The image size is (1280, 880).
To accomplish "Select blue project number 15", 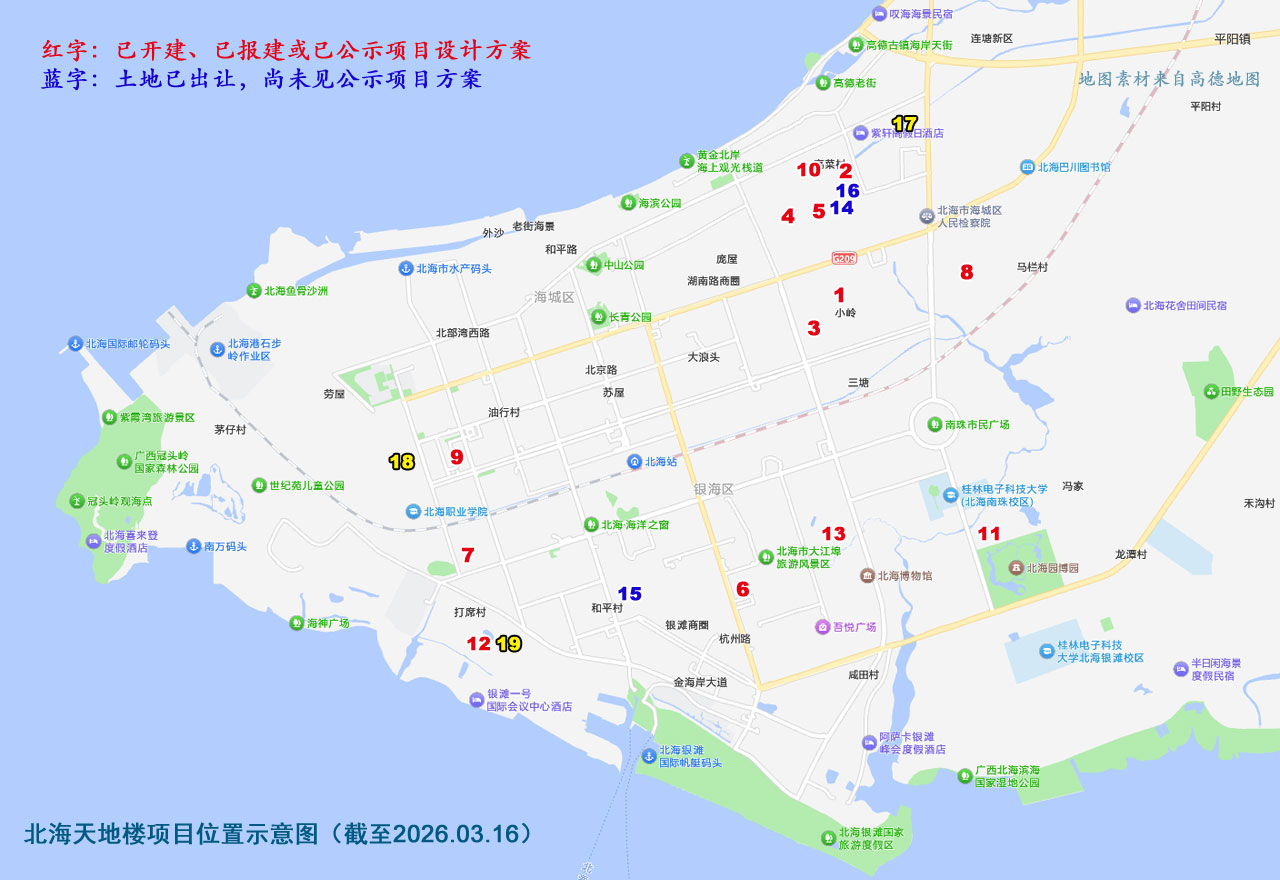I will tap(629, 593).
